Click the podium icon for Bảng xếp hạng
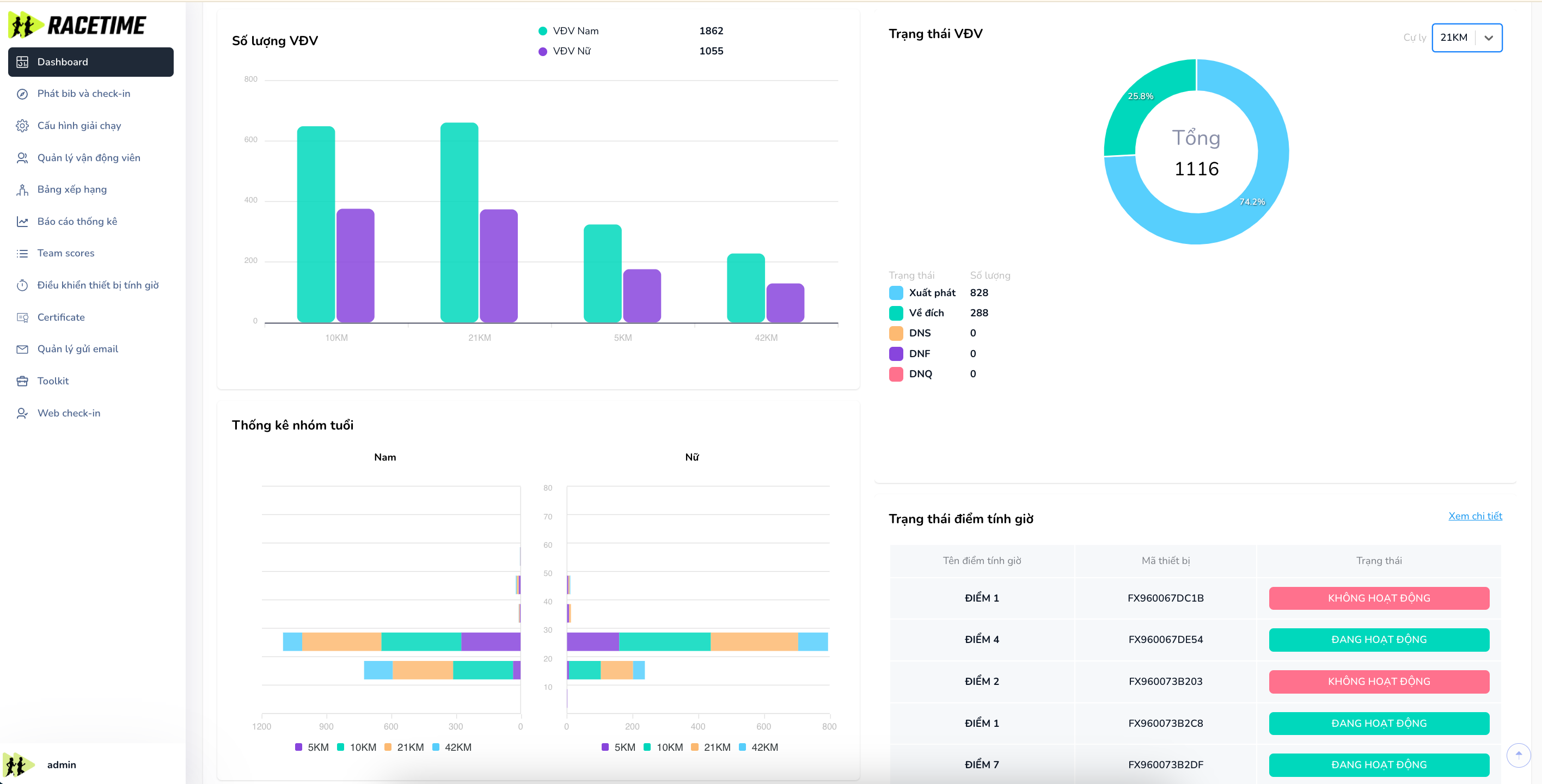This screenshot has width=1542, height=784. [x=22, y=189]
